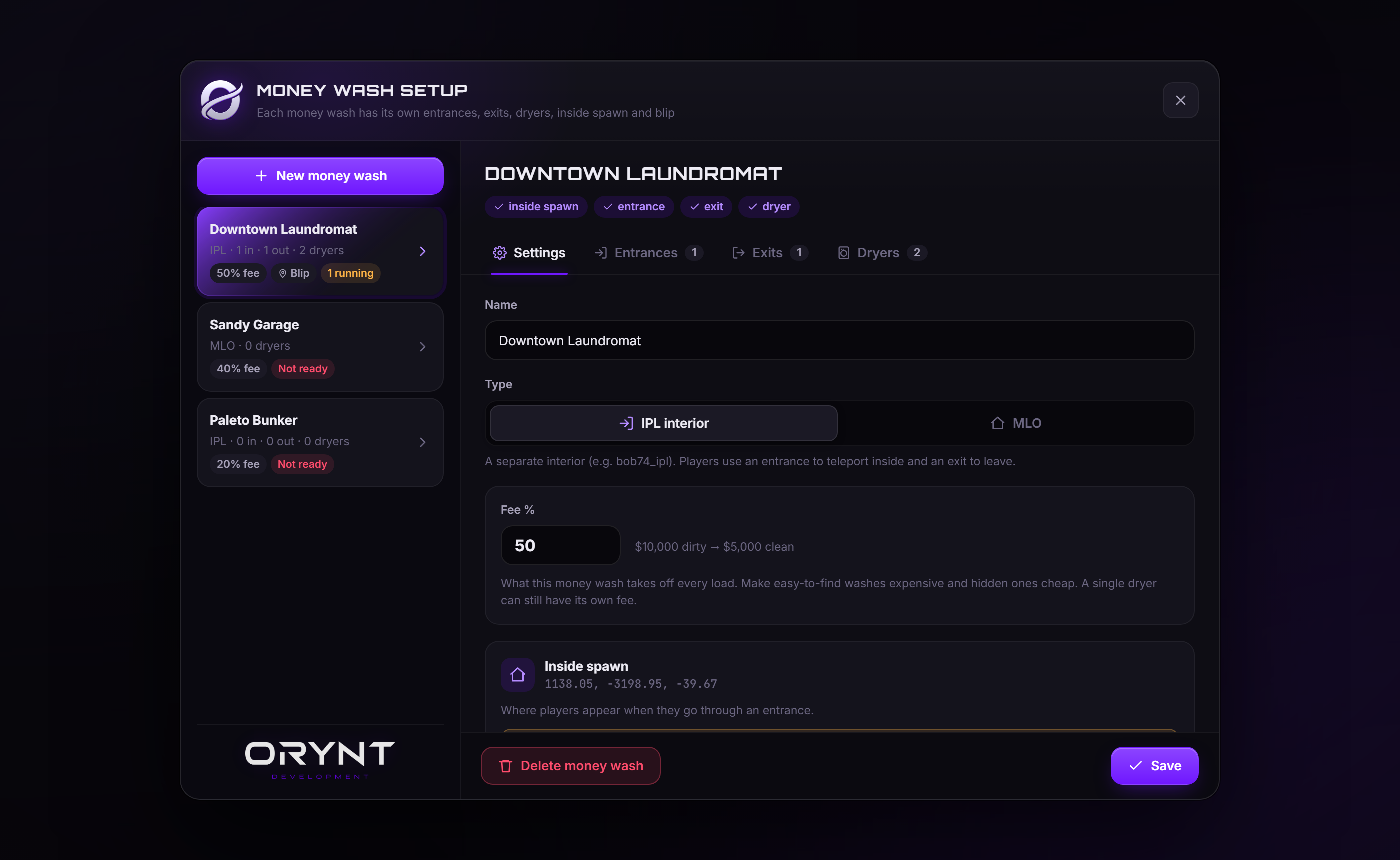The width and height of the screenshot is (1400, 860).
Task: Click the Delete money wash button
Action: pyautogui.click(x=571, y=766)
